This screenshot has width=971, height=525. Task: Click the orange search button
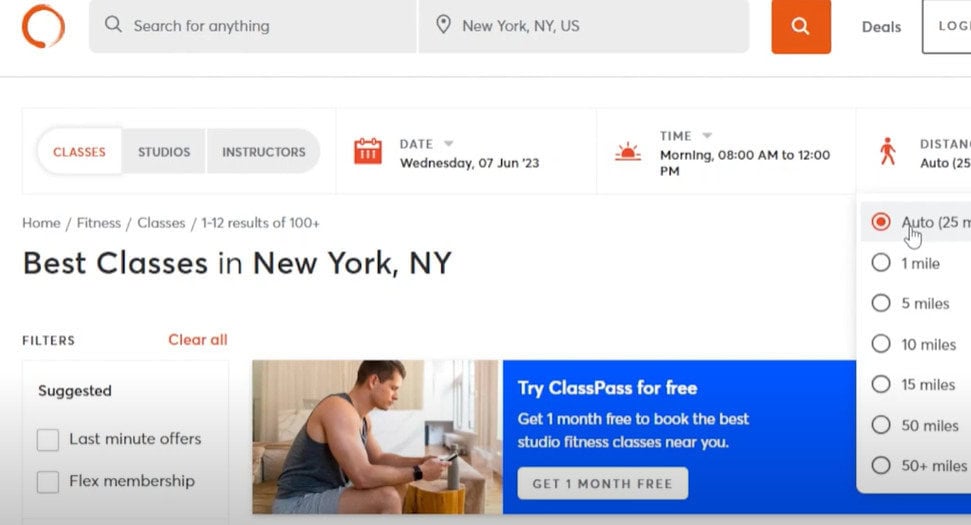click(x=801, y=27)
